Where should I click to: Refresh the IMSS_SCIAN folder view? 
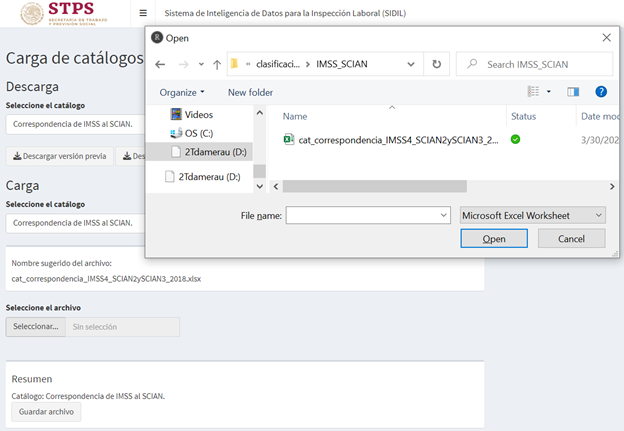(436, 64)
